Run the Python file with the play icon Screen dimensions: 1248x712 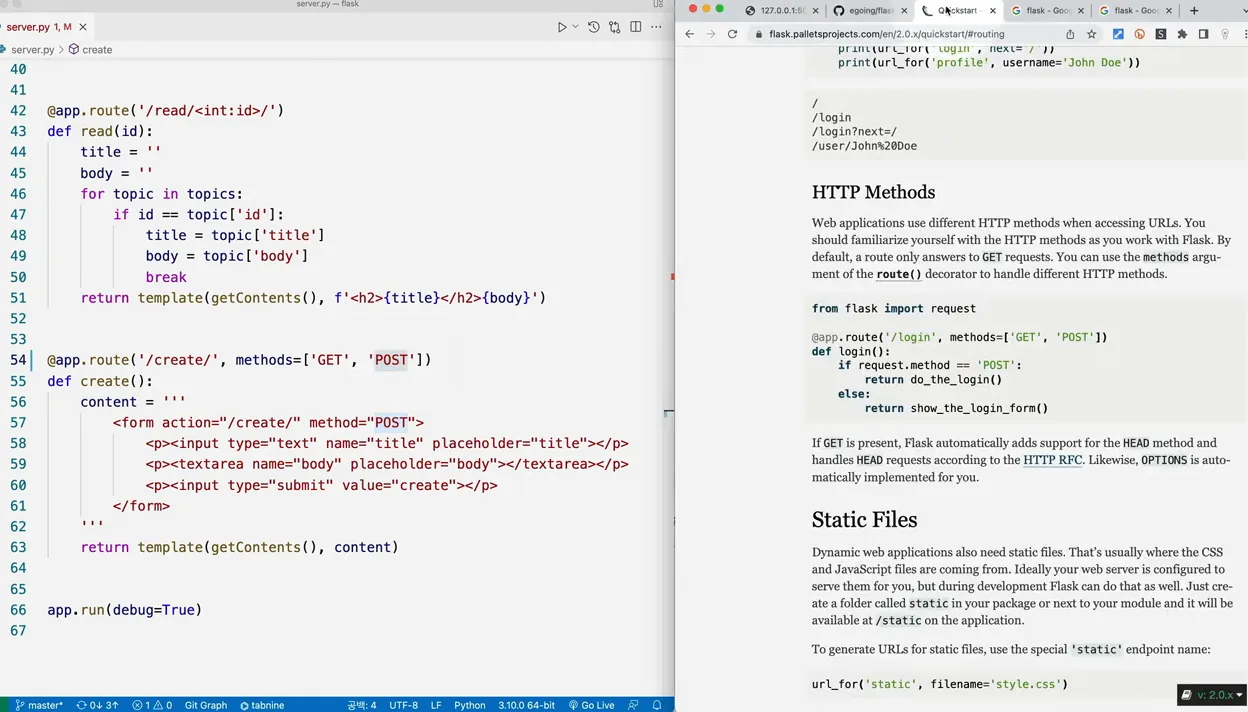(x=562, y=27)
